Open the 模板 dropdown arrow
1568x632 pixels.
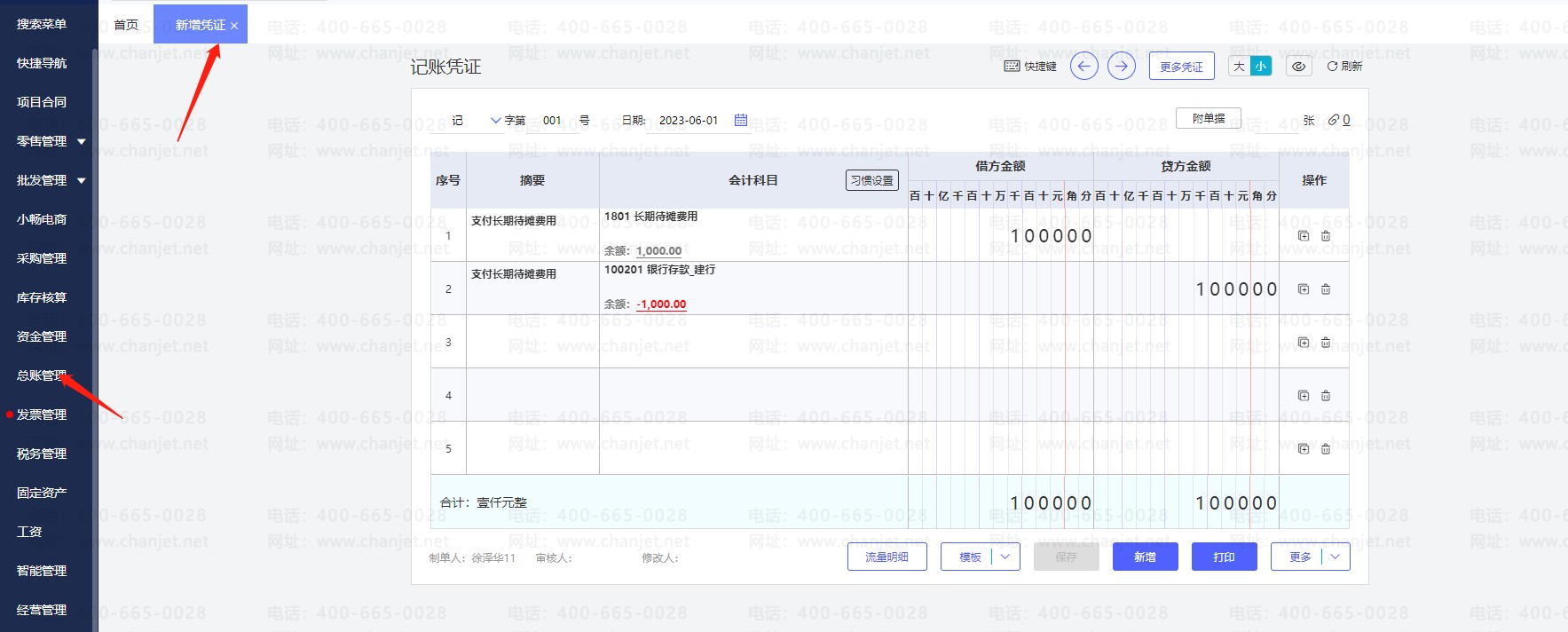[x=1005, y=557]
